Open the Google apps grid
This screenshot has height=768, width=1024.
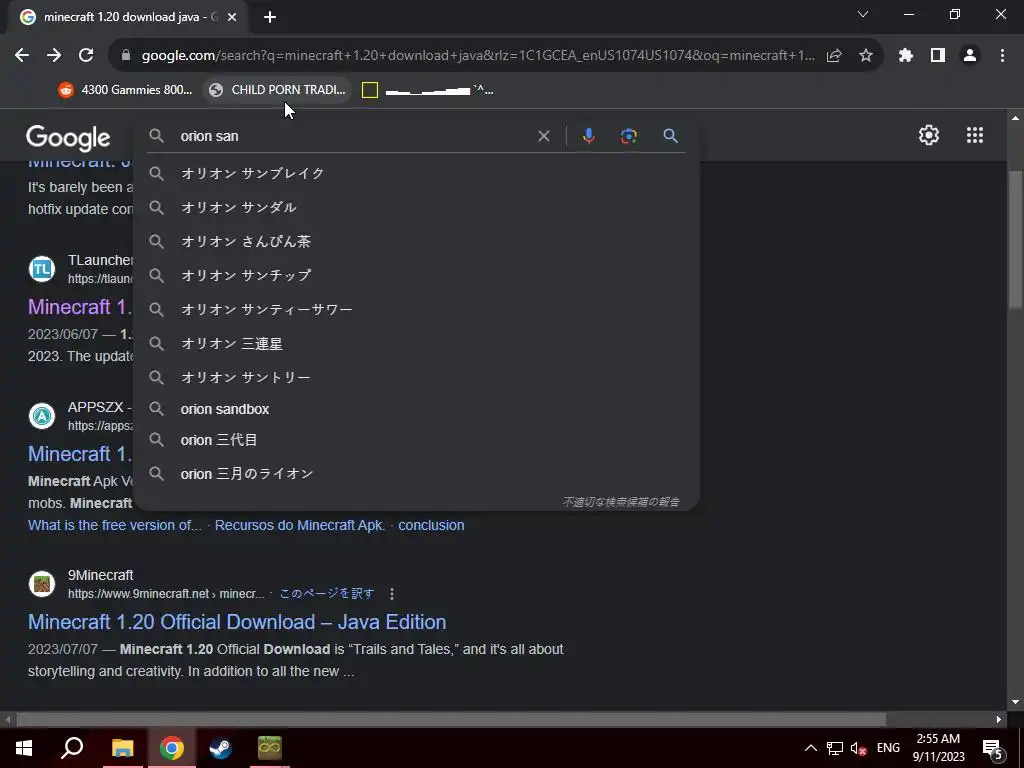click(x=974, y=135)
